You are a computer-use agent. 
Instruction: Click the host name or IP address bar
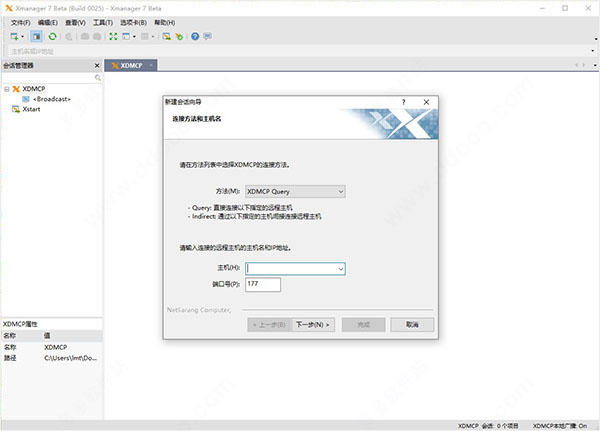click(298, 51)
